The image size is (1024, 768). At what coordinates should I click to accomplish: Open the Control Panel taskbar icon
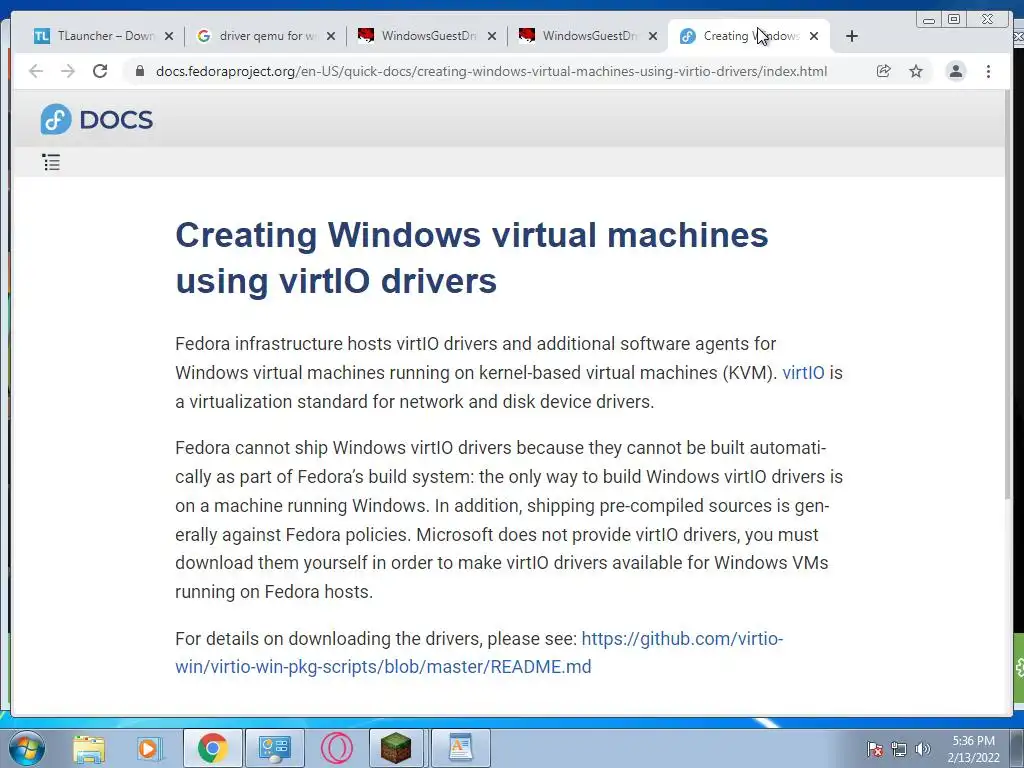[274, 748]
